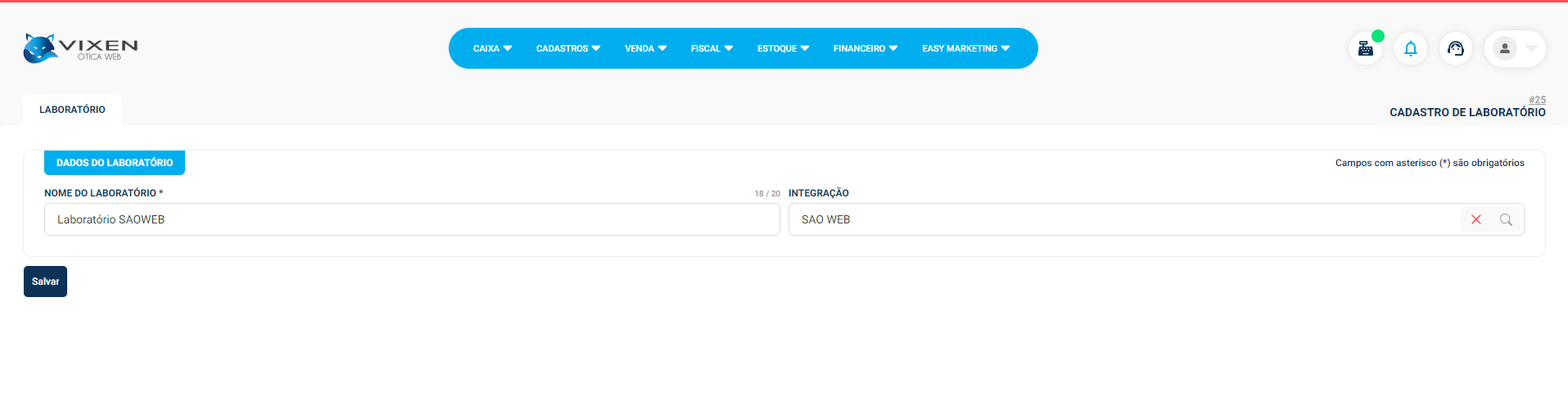Expand the user profile dropdown arrow
The image size is (1568, 401).
[x=1531, y=48]
